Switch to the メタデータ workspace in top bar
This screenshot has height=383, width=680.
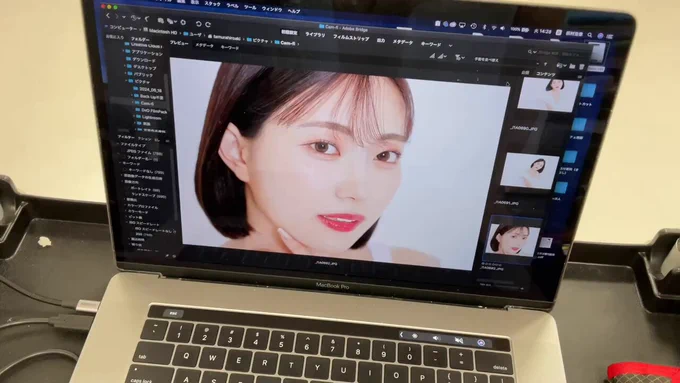tap(403, 43)
